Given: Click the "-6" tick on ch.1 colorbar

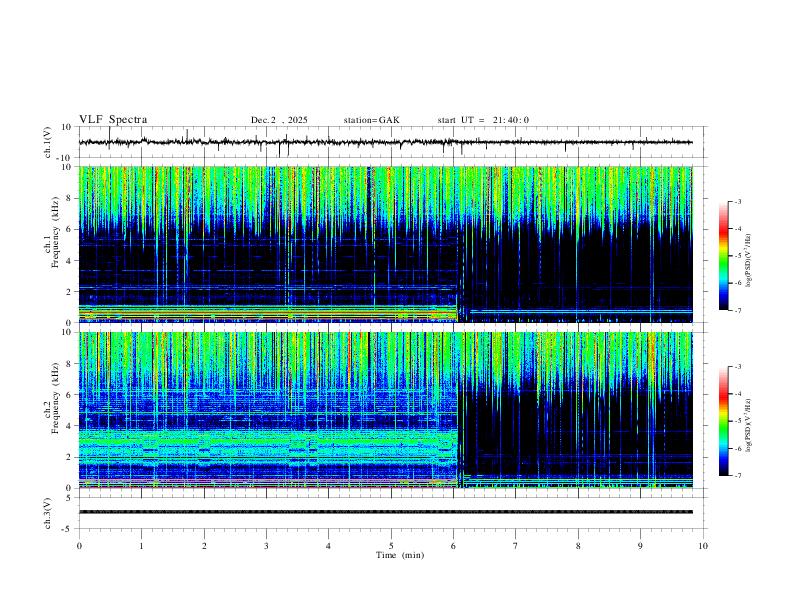Looking at the screenshot, I should click(x=737, y=283).
